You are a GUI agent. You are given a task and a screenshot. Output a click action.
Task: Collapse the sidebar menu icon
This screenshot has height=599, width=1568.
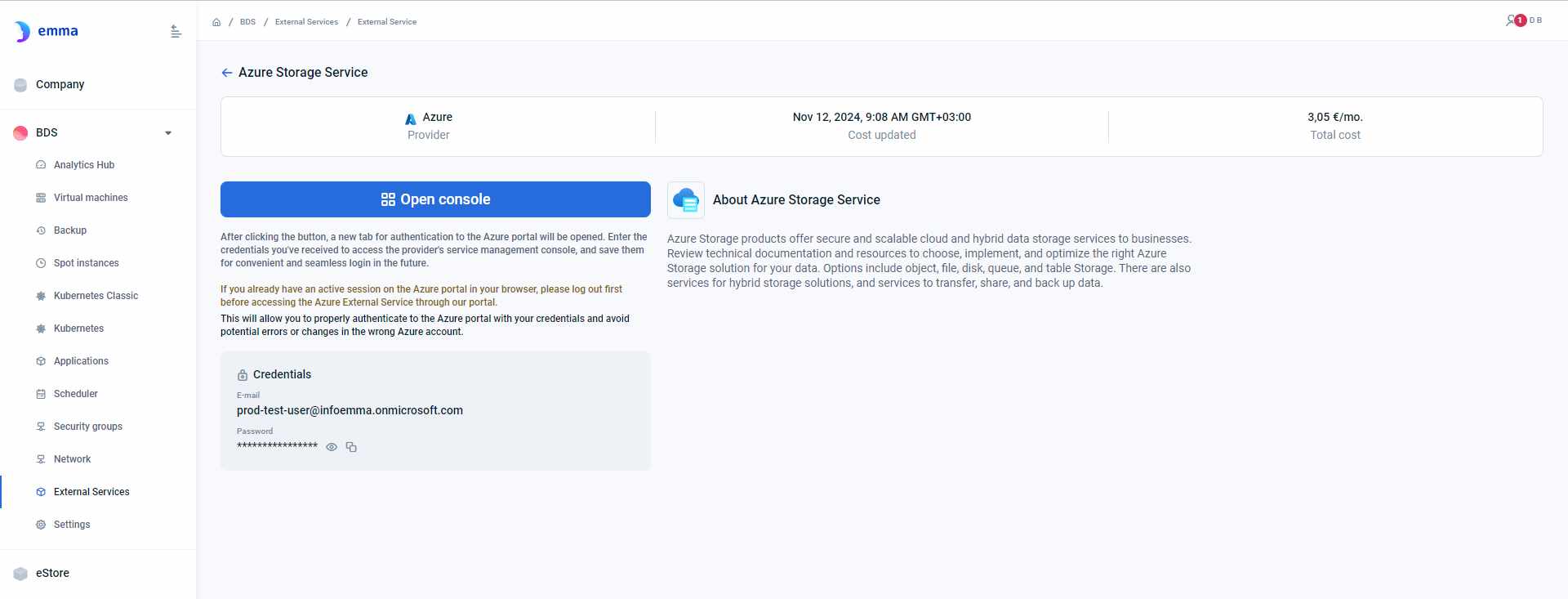pos(176,32)
